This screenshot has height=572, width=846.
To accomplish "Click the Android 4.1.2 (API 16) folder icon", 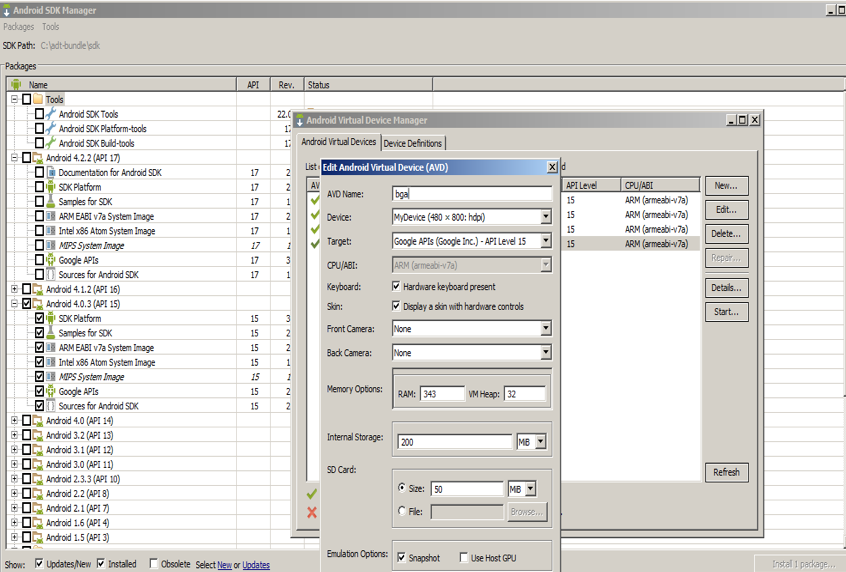I will (x=38, y=289).
